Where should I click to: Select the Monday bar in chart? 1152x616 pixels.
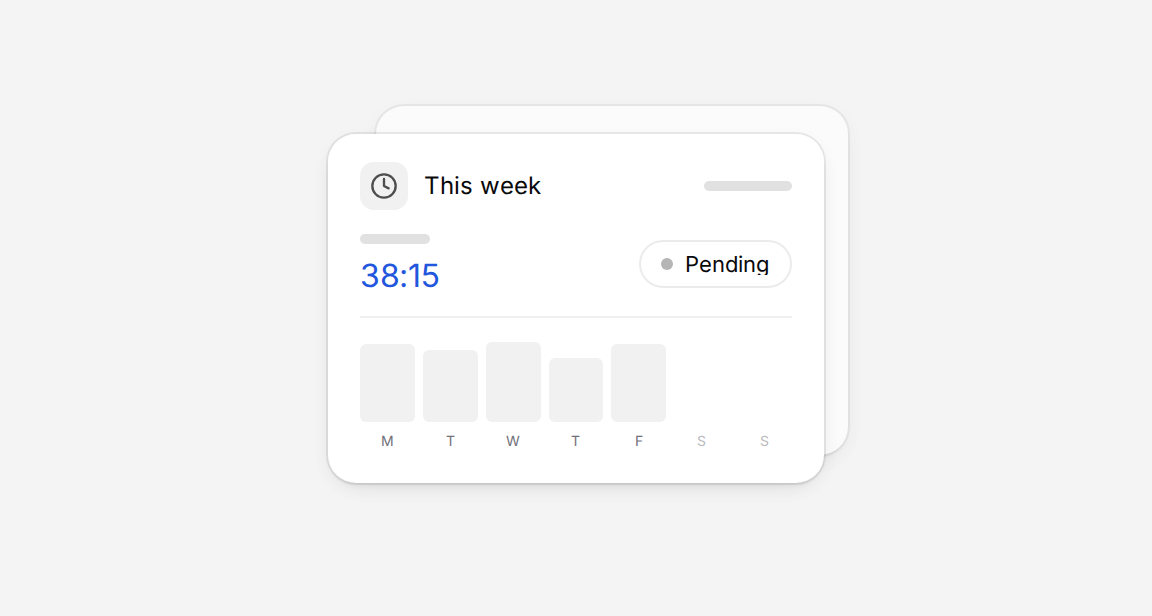coord(387,383)
